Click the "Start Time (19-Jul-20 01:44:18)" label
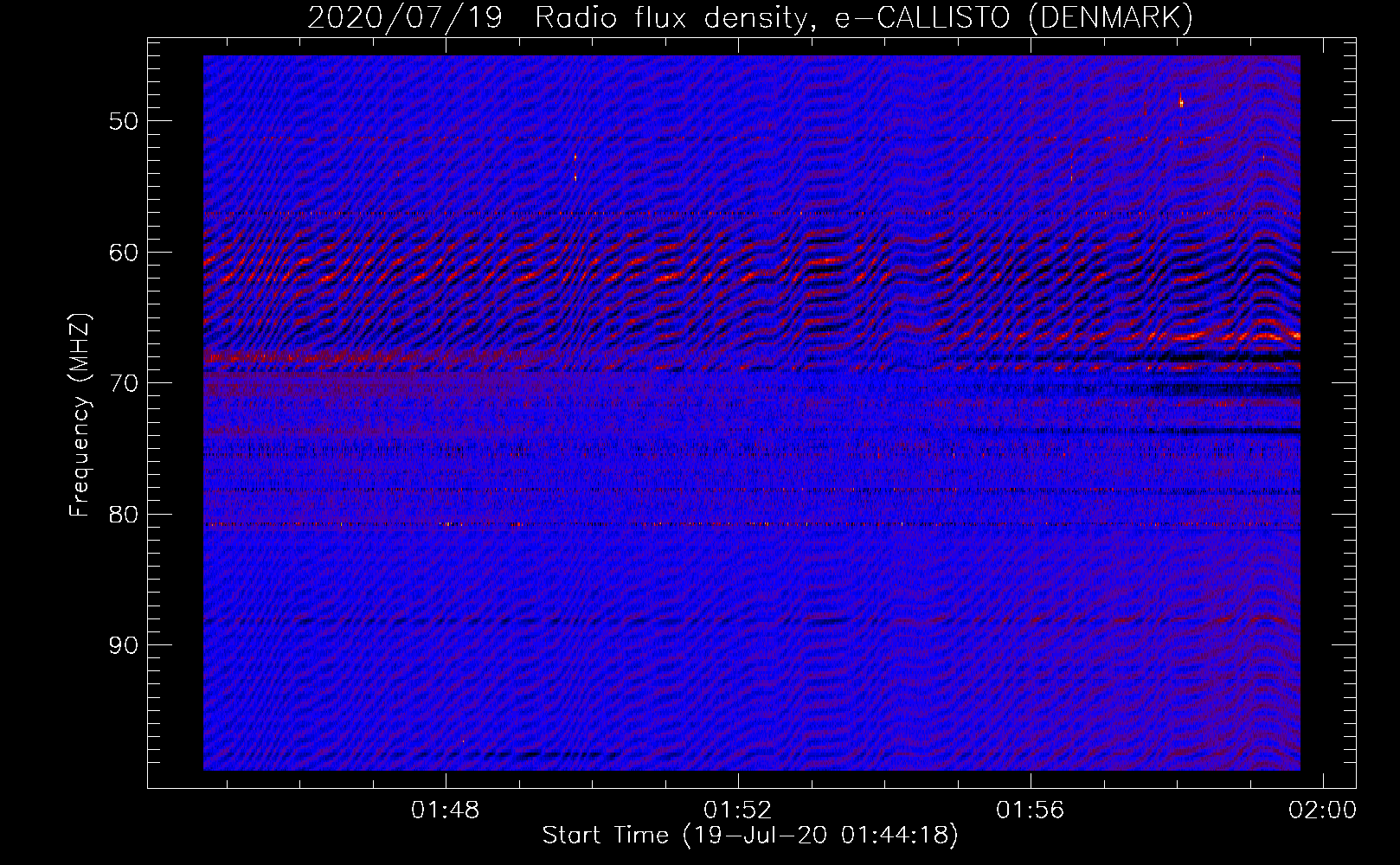The image size is (1400, 865). [x=750, y=836]
